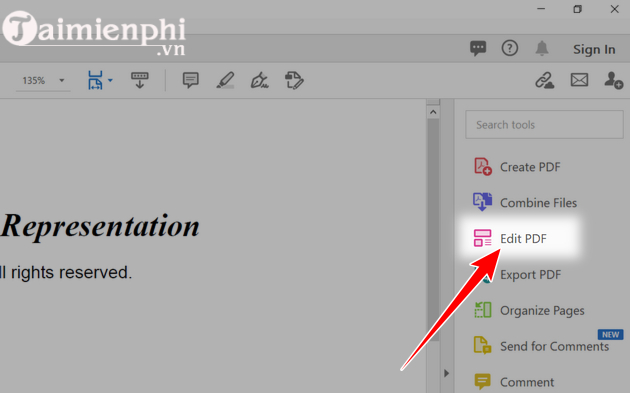Restore down the Acrobat window
This screenshot has height=393, width=630.
point(577,9)
